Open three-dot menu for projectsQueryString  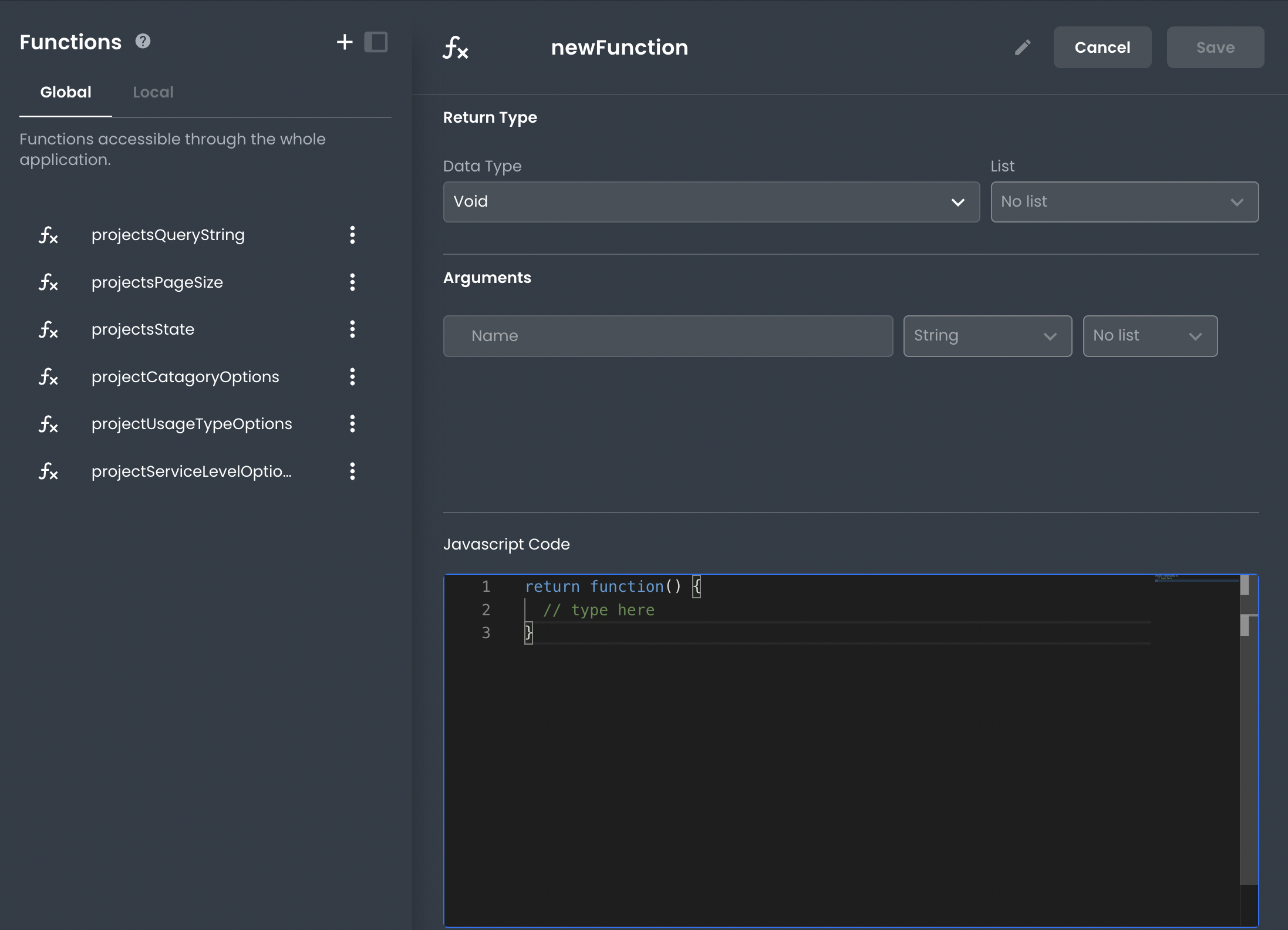(x=352, y=235)
